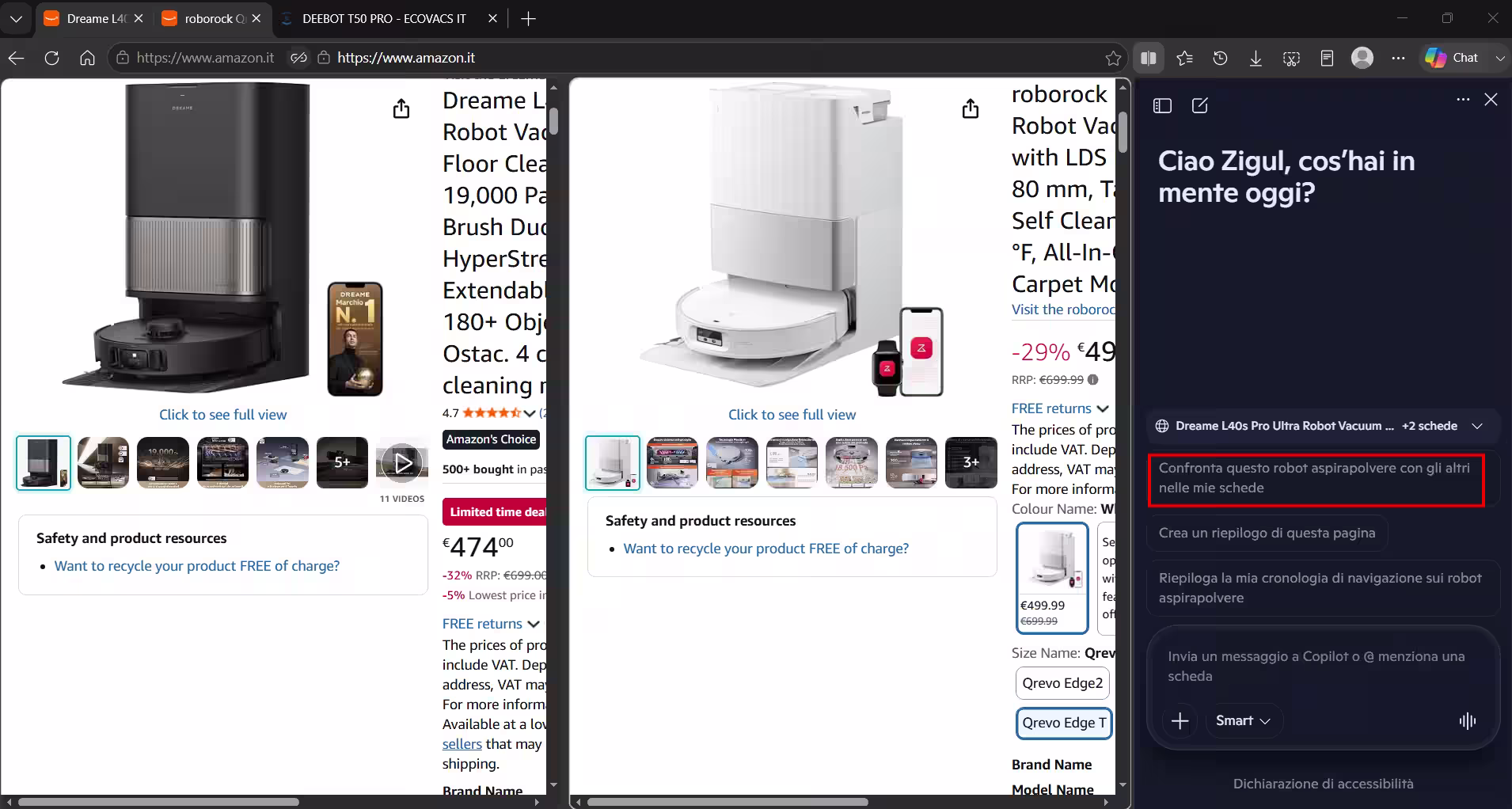Screen dimensions: 1512x809
Task: Show RRP info icon next to €699.99
Action: click(x=1093, y=380)
